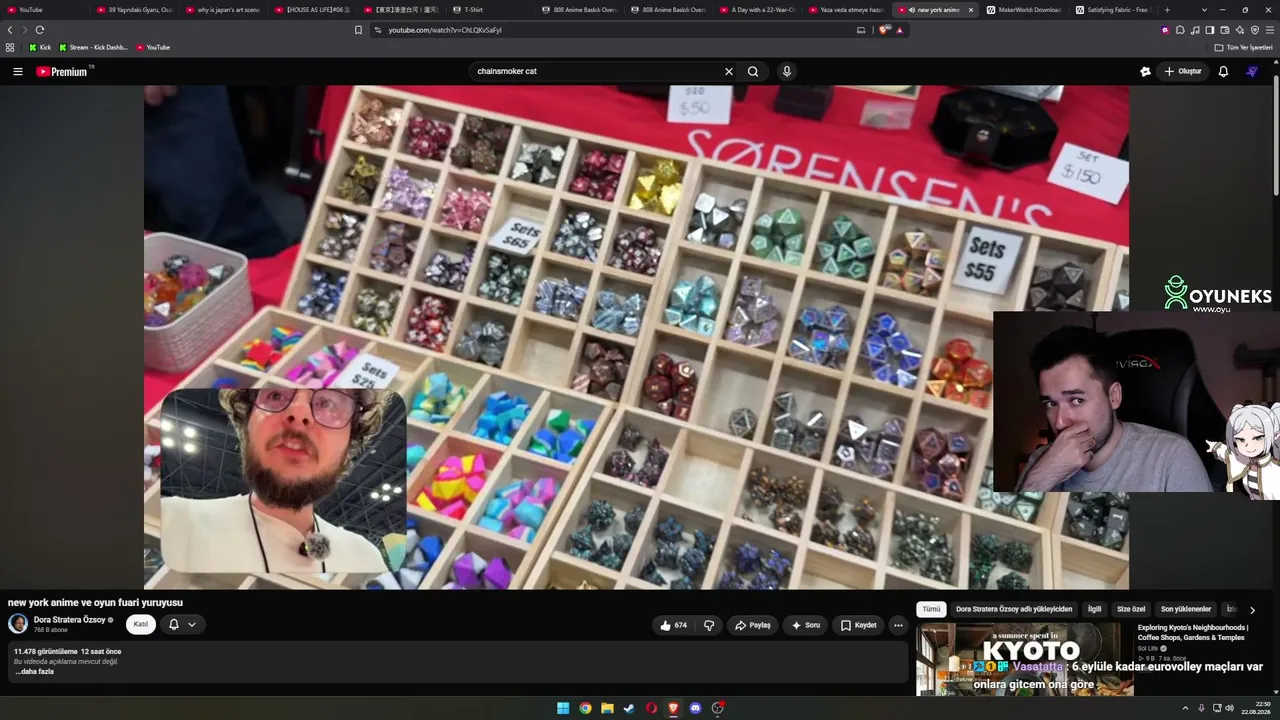Open Brave Leo AI sparkle icon
1280x720 pixels.
coord(1240,30)
